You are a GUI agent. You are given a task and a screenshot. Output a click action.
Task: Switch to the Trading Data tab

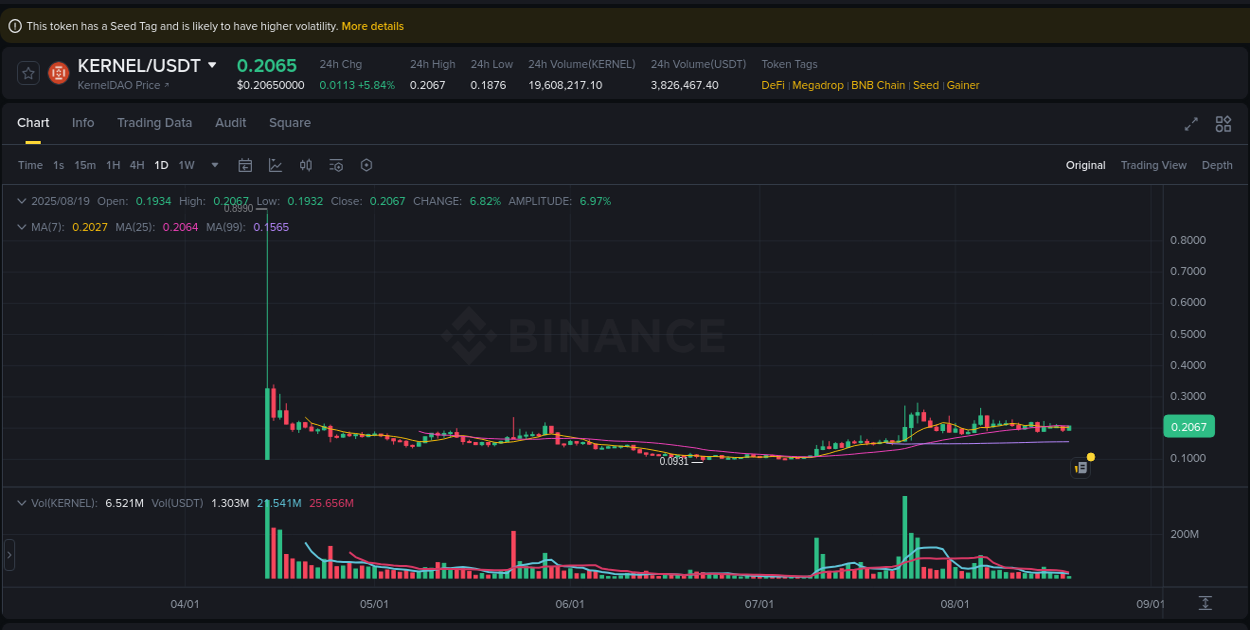pos(155,123)
